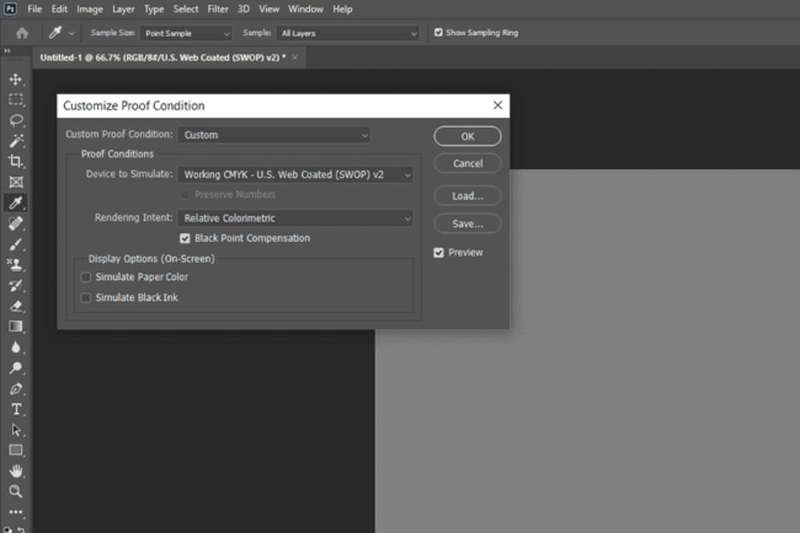Open the Sample All Layers dropdown
Screen dimensions: 800x533
(348, 33)
